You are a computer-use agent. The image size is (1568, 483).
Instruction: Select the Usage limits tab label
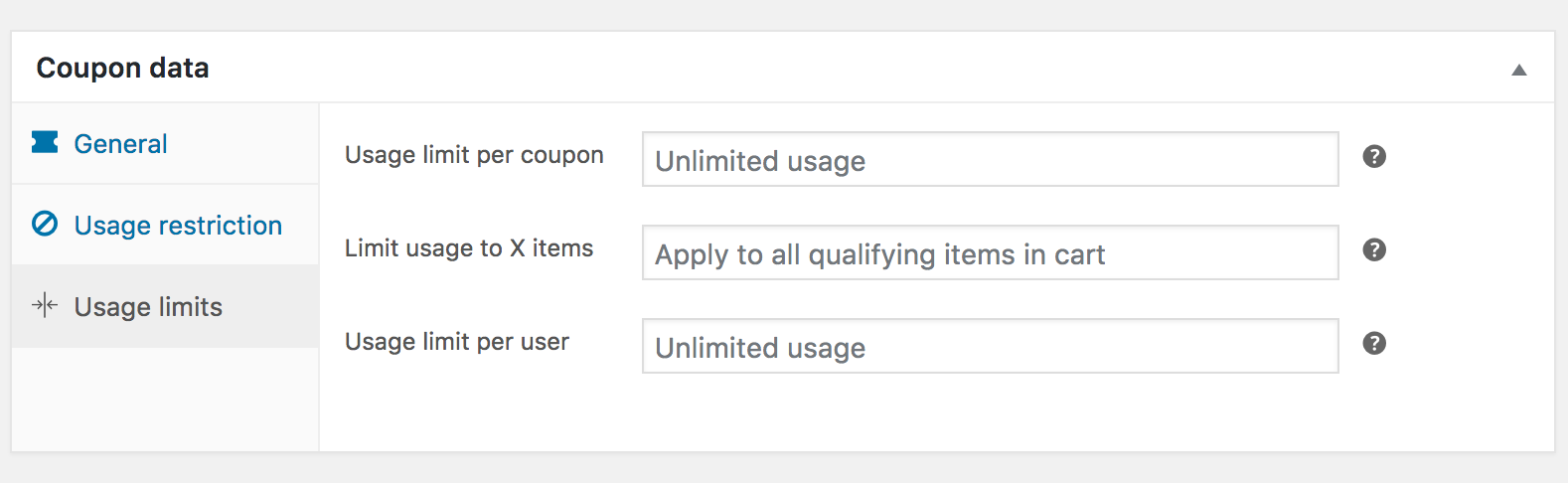click(148, 307)
